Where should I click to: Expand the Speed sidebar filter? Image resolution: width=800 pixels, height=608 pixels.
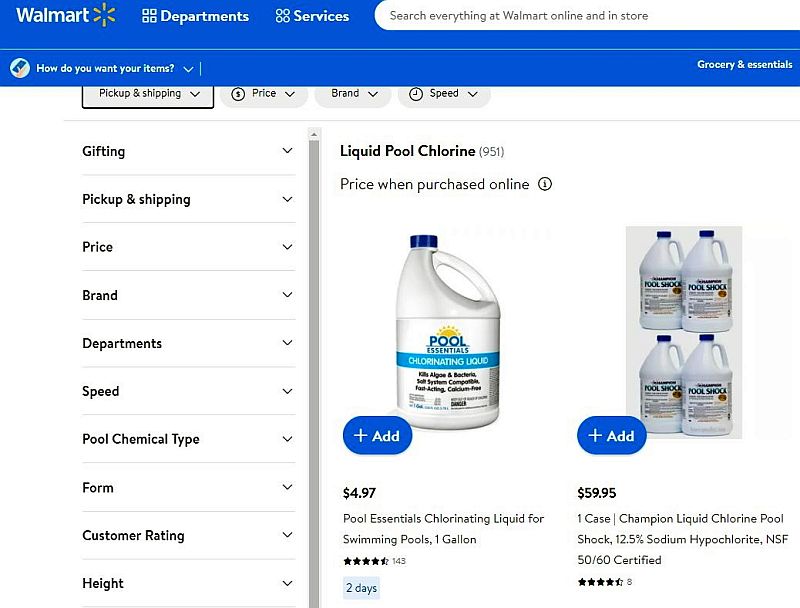click(x=188, y=391)
